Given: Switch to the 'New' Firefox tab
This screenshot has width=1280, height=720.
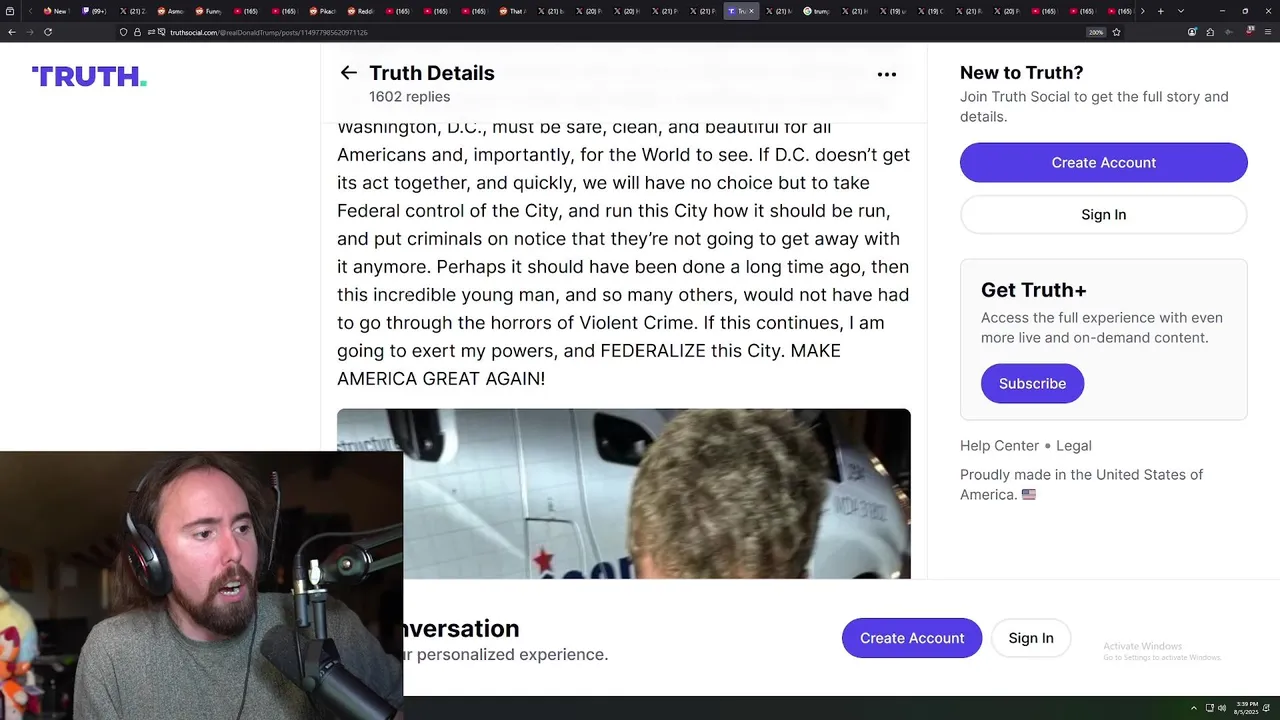Looking at the screenshot, I should (x=54, y=11).
